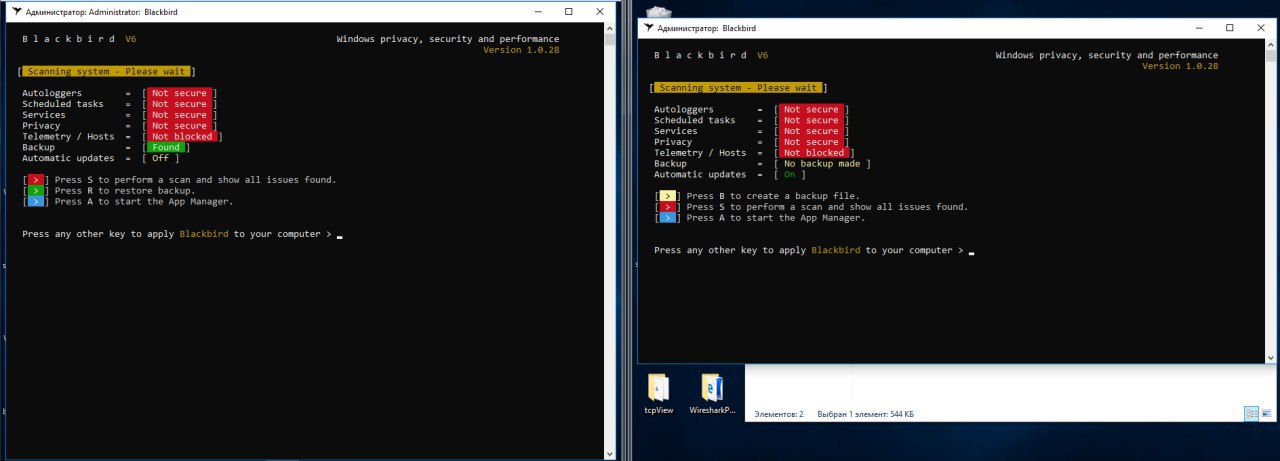Maximize the left Blackbird console window
Viewport: 1280px width, 461px height.
[x=568, y=11]
